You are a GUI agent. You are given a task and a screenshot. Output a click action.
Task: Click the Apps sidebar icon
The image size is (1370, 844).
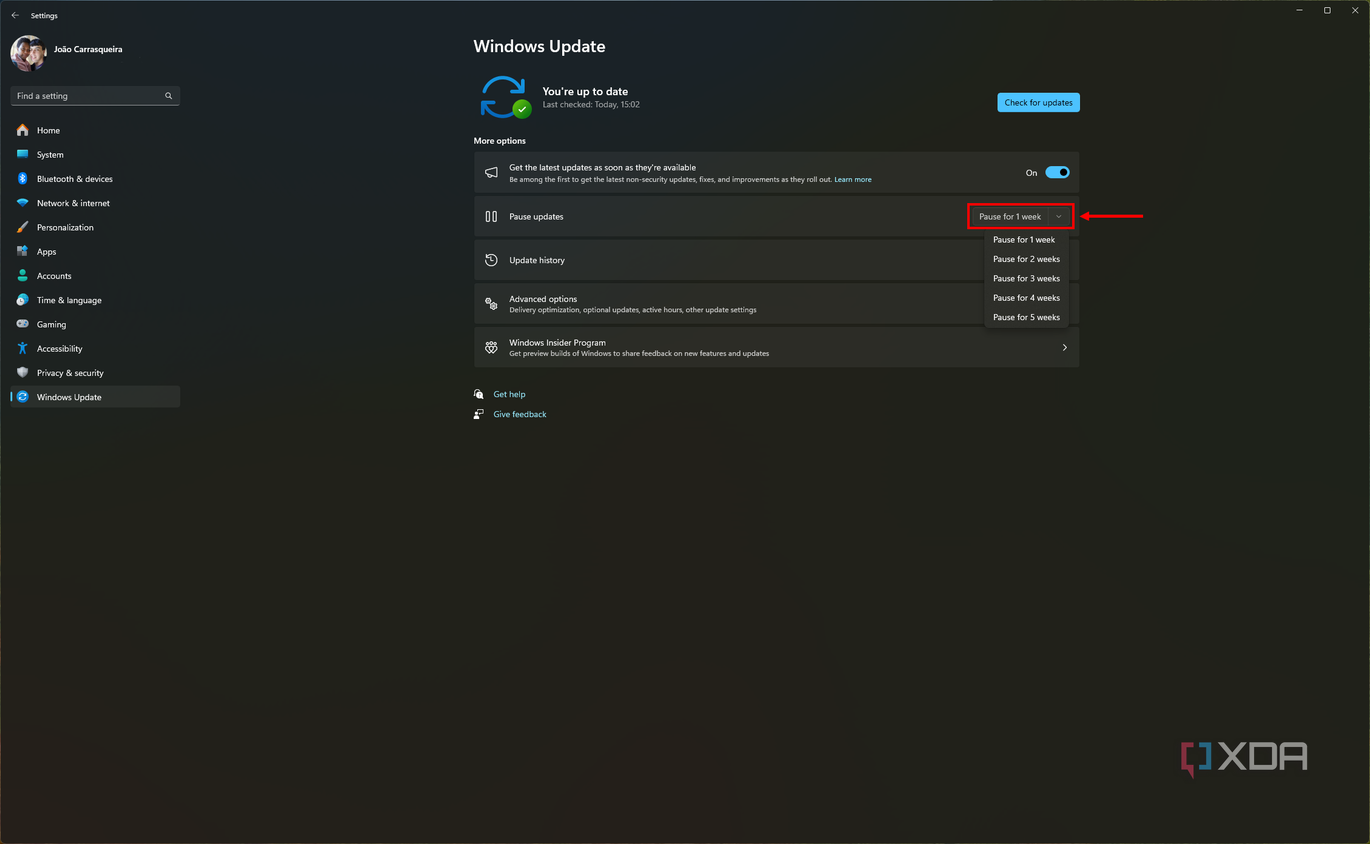click(22, 251)
